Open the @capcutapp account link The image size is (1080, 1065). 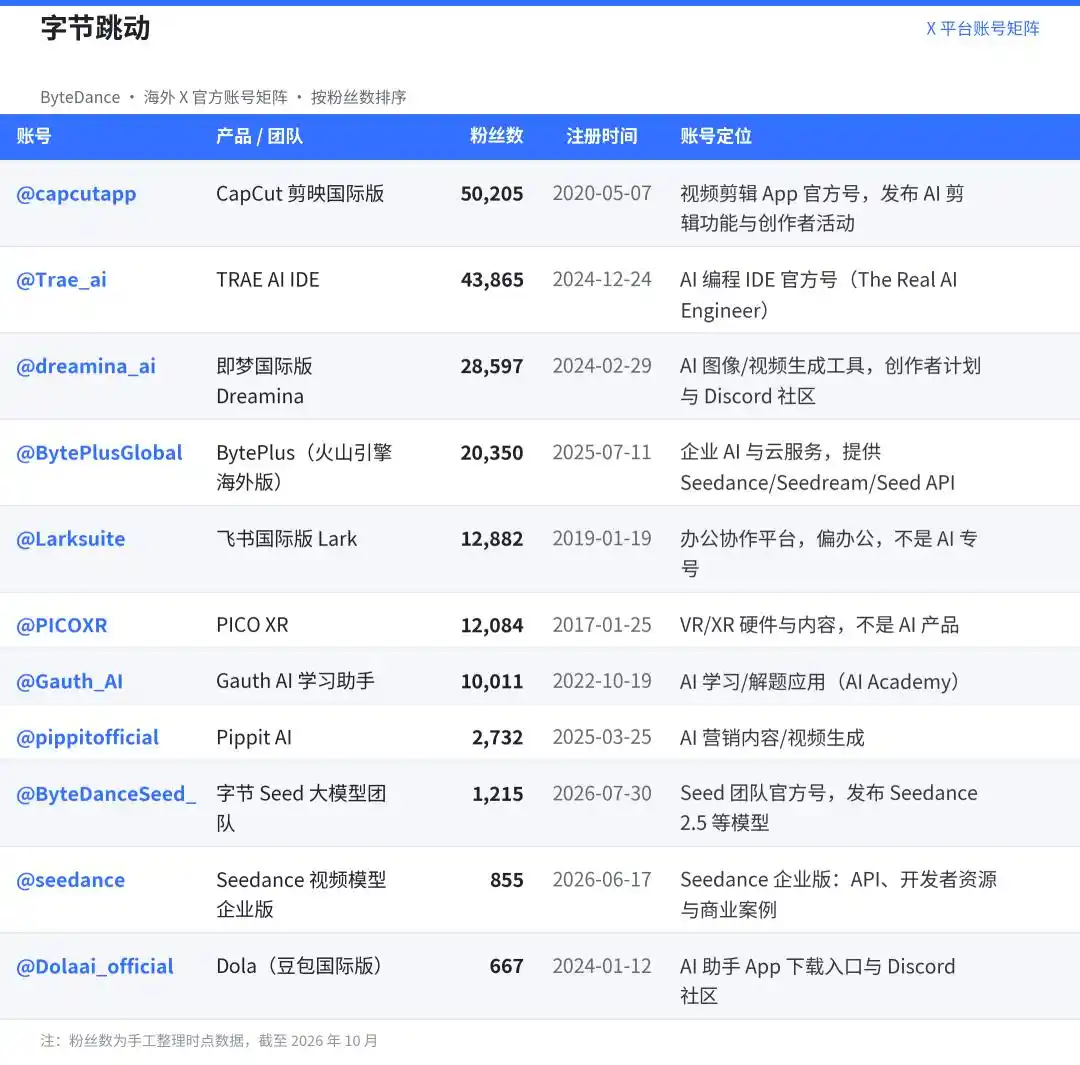[x=76, y=194]
